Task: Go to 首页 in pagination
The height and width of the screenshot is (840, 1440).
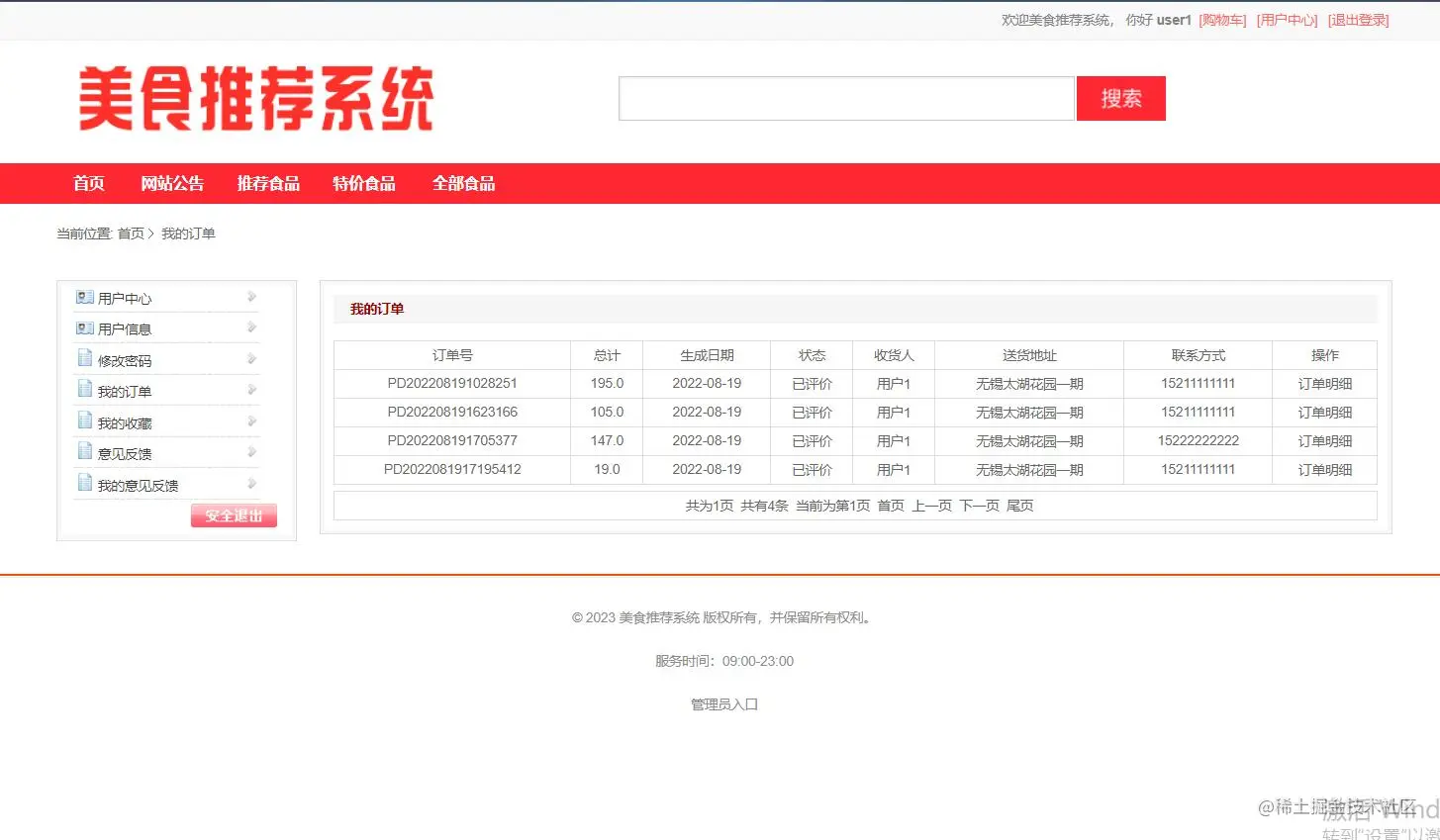Action: (891, 506)
